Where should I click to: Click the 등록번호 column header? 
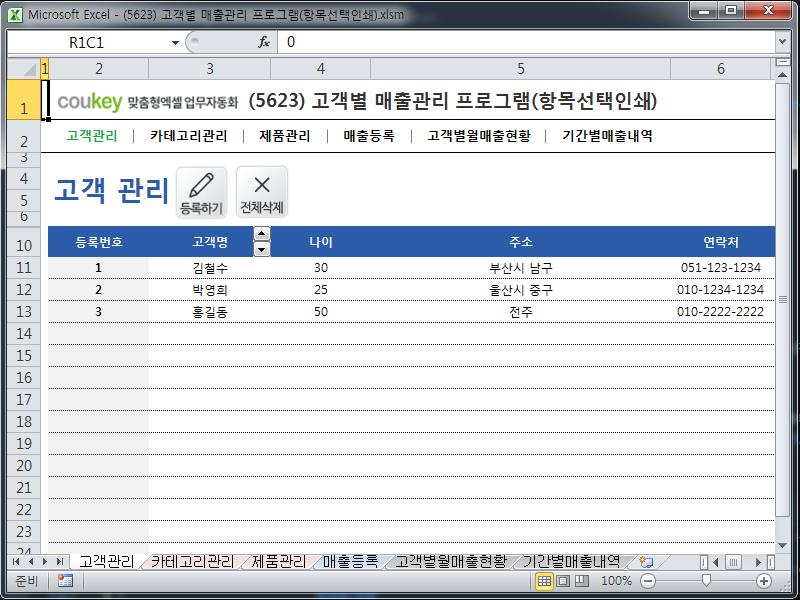tap(99, 242)
